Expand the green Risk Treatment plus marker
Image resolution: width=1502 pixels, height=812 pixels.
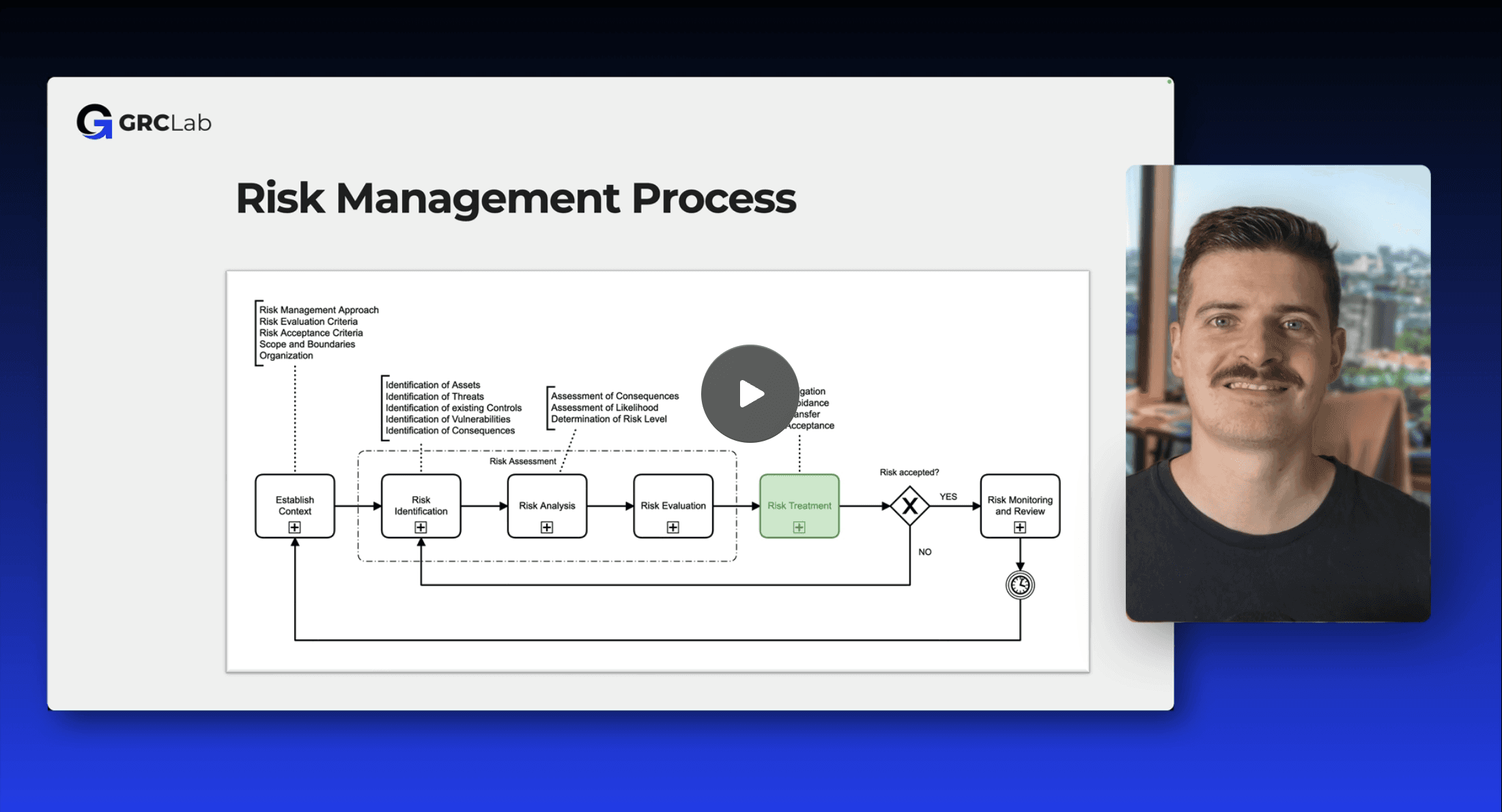(799, 527)
